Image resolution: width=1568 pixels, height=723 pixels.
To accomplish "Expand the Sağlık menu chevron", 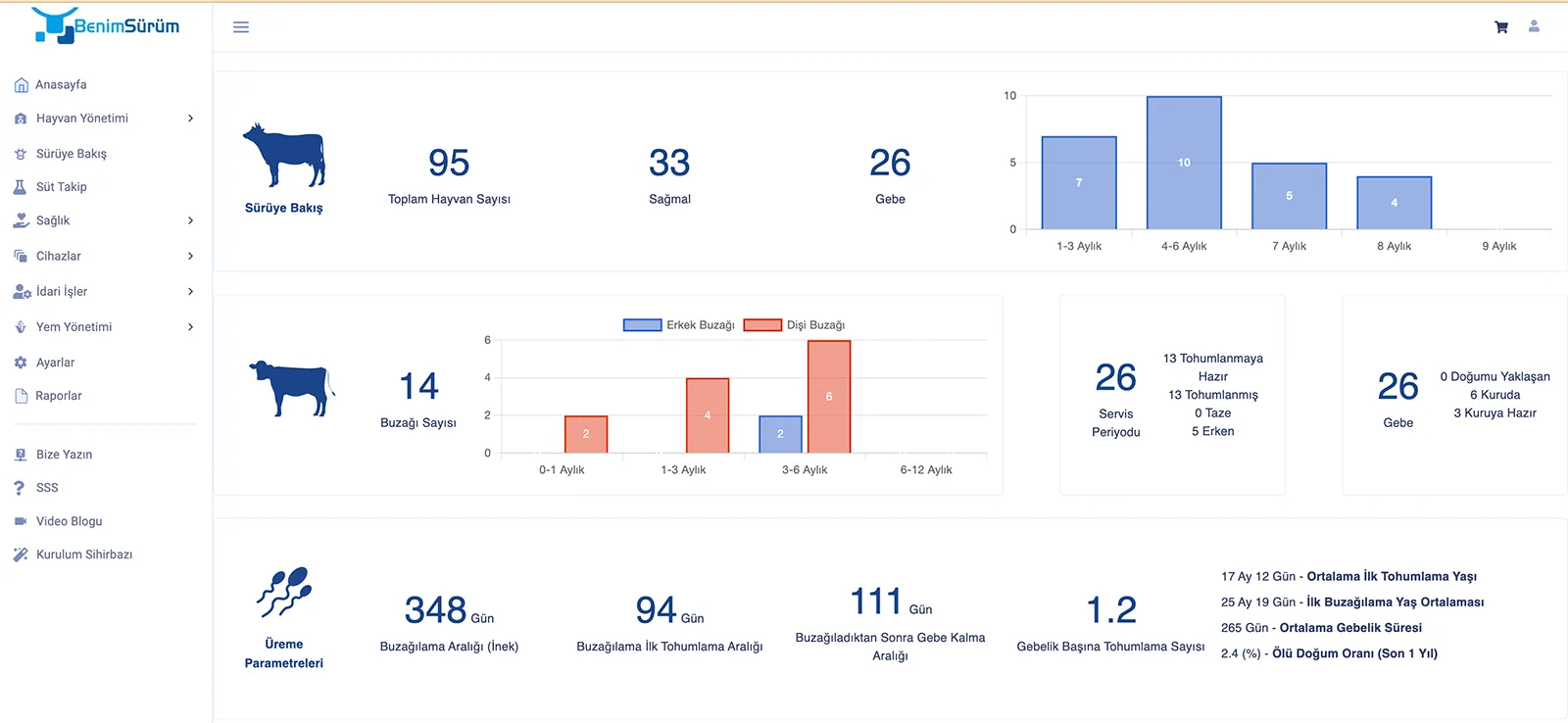I will (190, 220).
